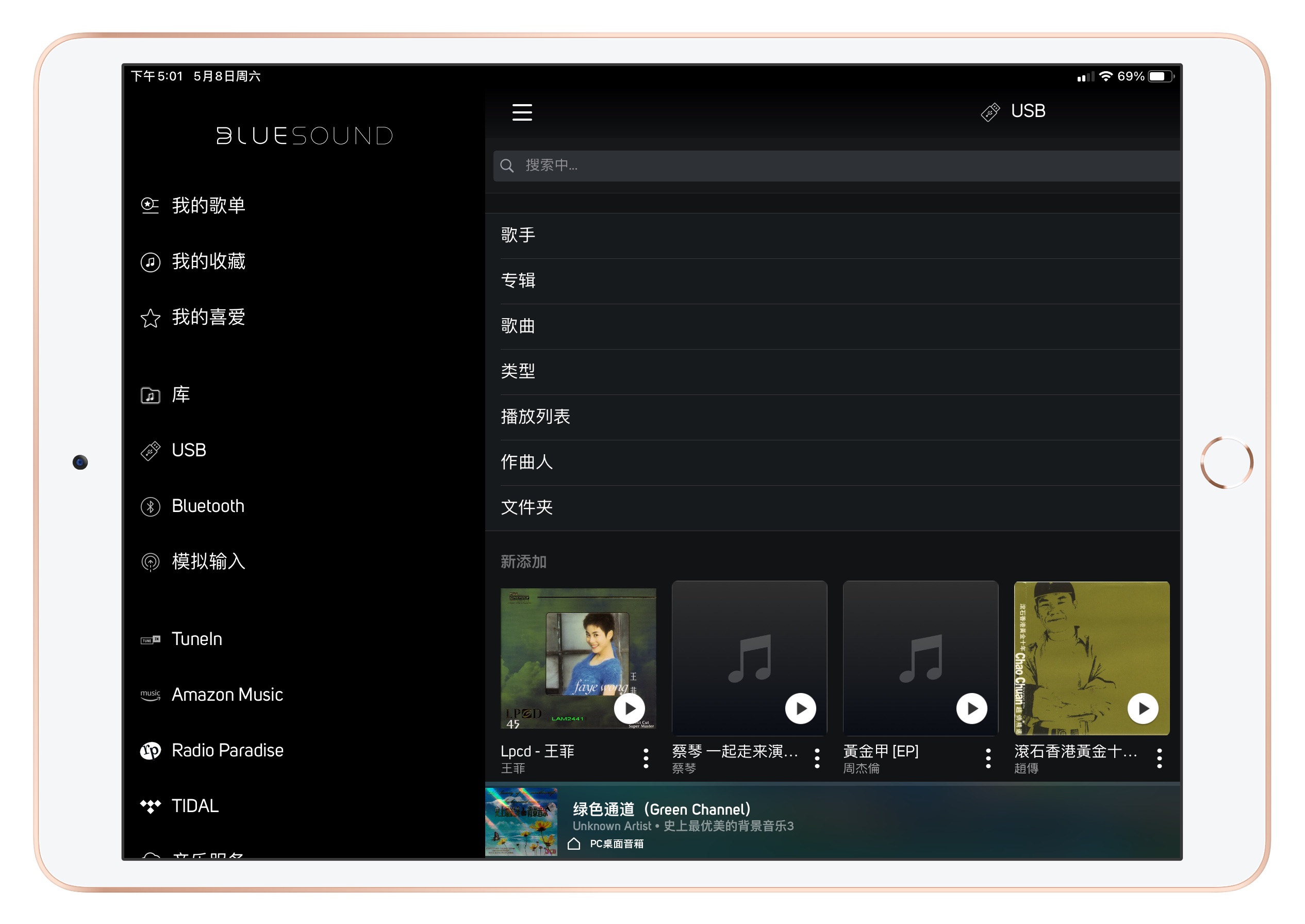Open 我的歌单 playlists

[209, 205]
